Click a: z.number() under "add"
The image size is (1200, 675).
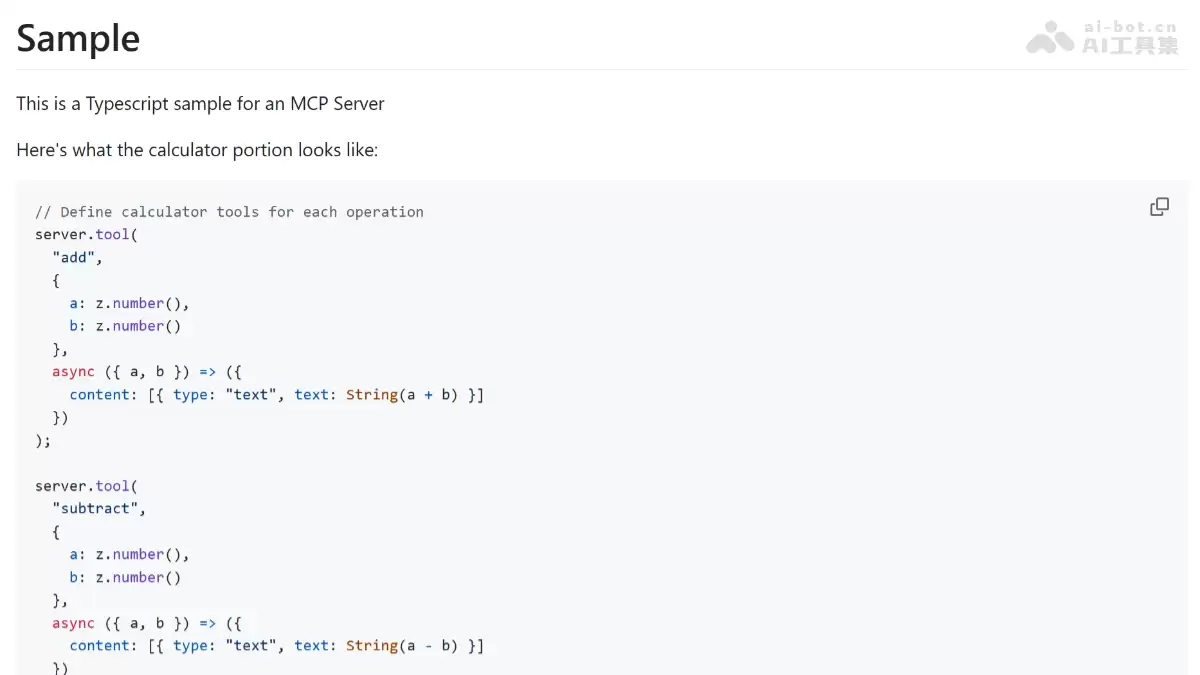click(x=129, y=303)
